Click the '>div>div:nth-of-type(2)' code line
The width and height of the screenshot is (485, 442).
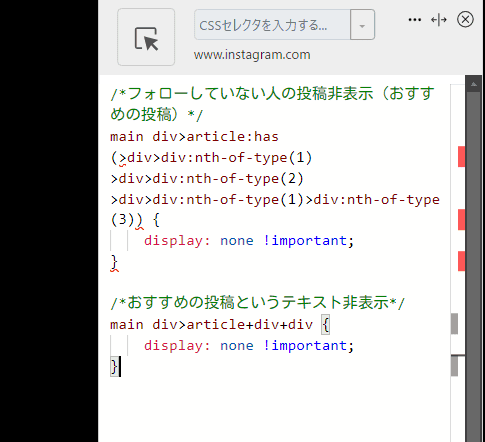207,179
